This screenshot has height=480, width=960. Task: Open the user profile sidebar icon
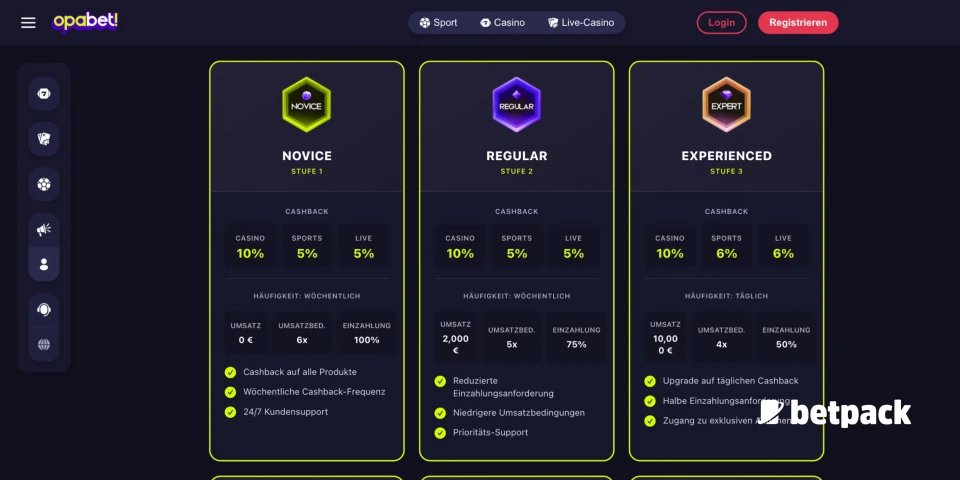click(44, 264)
